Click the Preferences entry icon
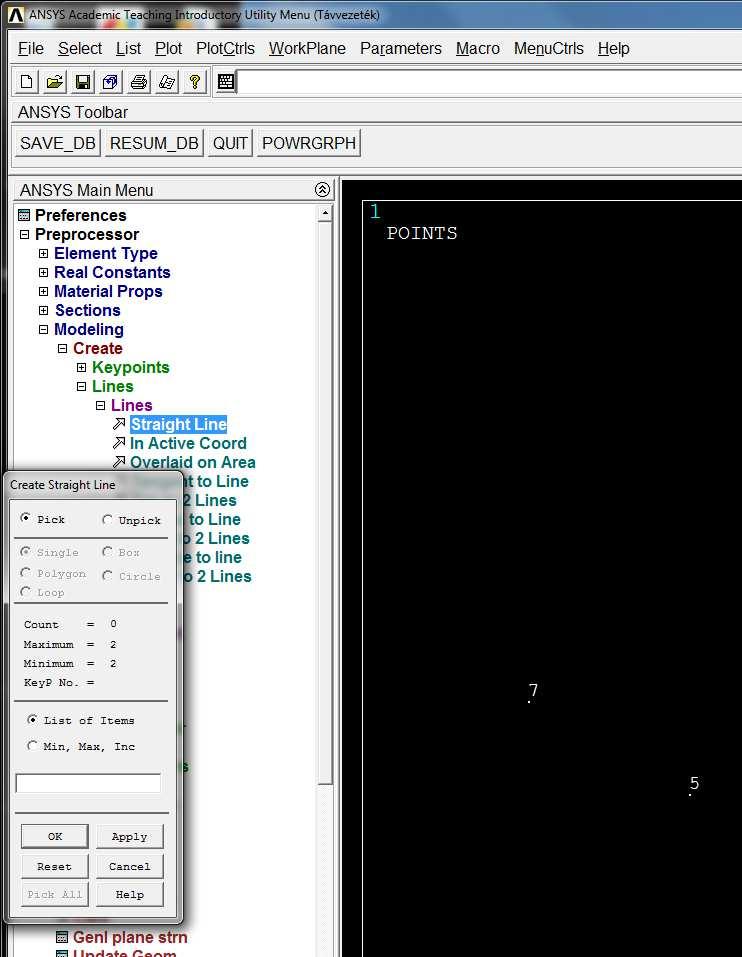Screen dimensions: 742x957 click(x=24, y=215)
